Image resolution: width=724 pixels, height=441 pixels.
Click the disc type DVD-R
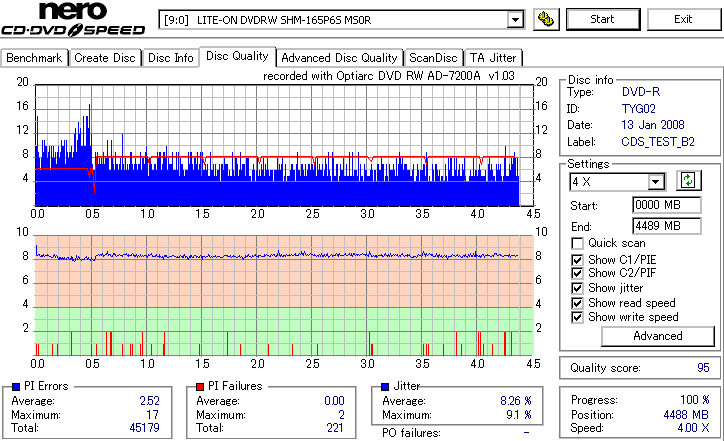641,92
